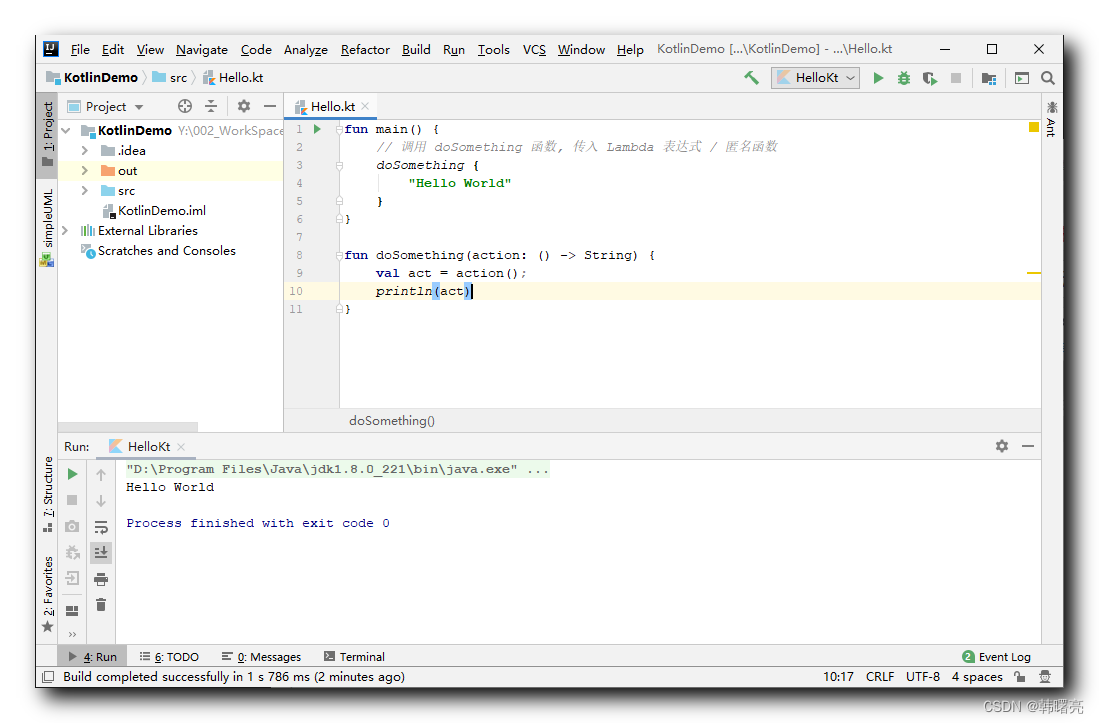
Task: Hide the Run panel with minus icon
Action: 1028,446
